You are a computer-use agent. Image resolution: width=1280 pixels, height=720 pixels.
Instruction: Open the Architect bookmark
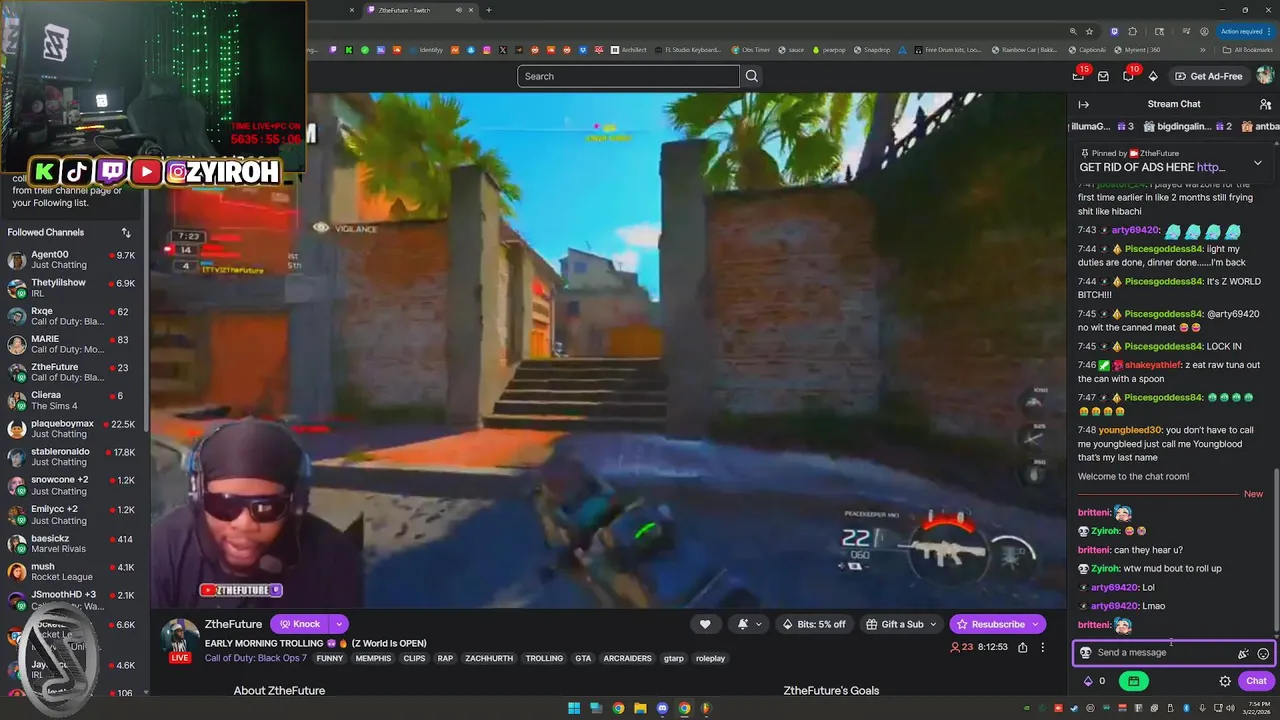point(628,50)
